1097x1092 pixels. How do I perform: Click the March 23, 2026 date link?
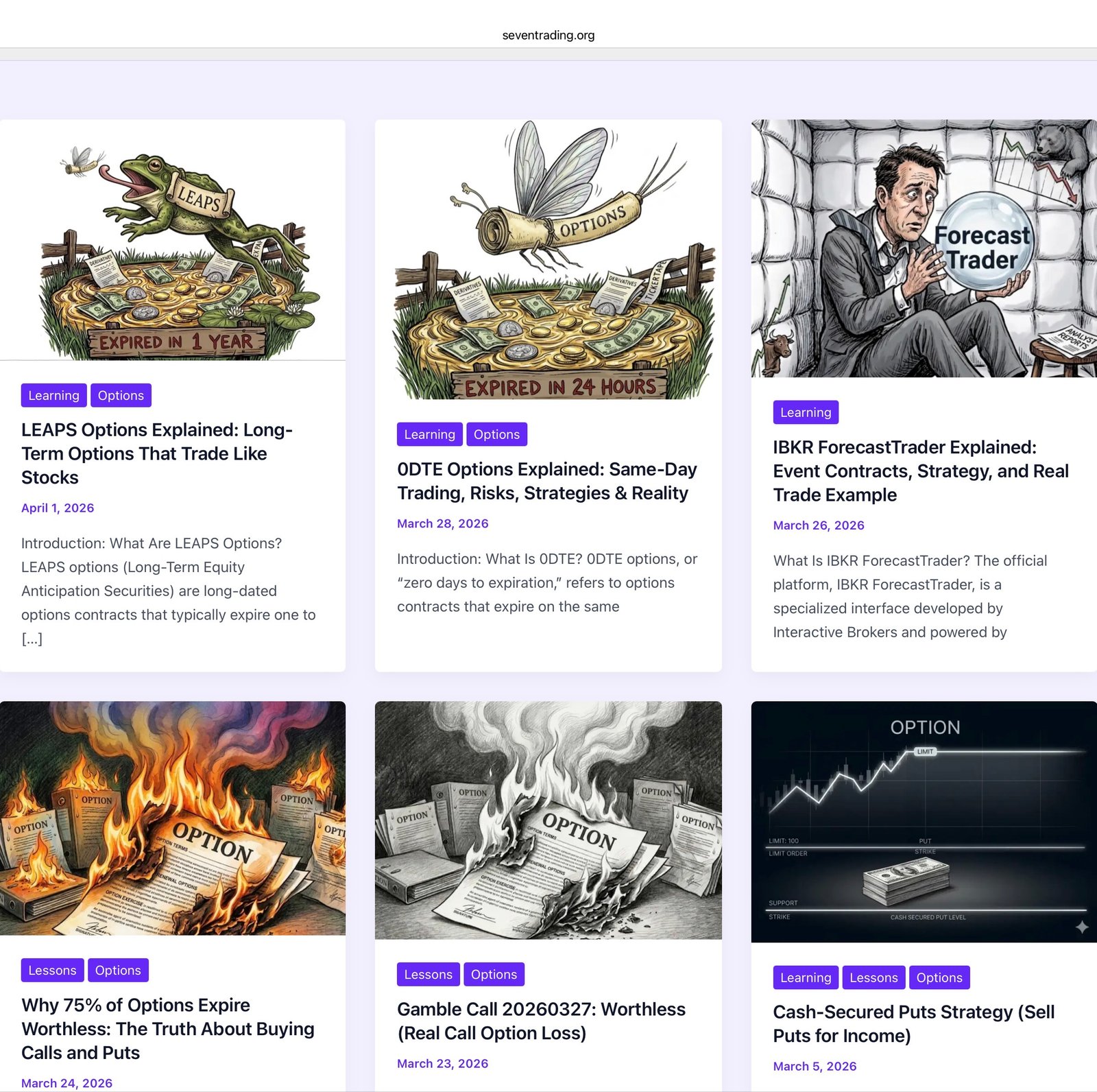tap(443, 1064)
